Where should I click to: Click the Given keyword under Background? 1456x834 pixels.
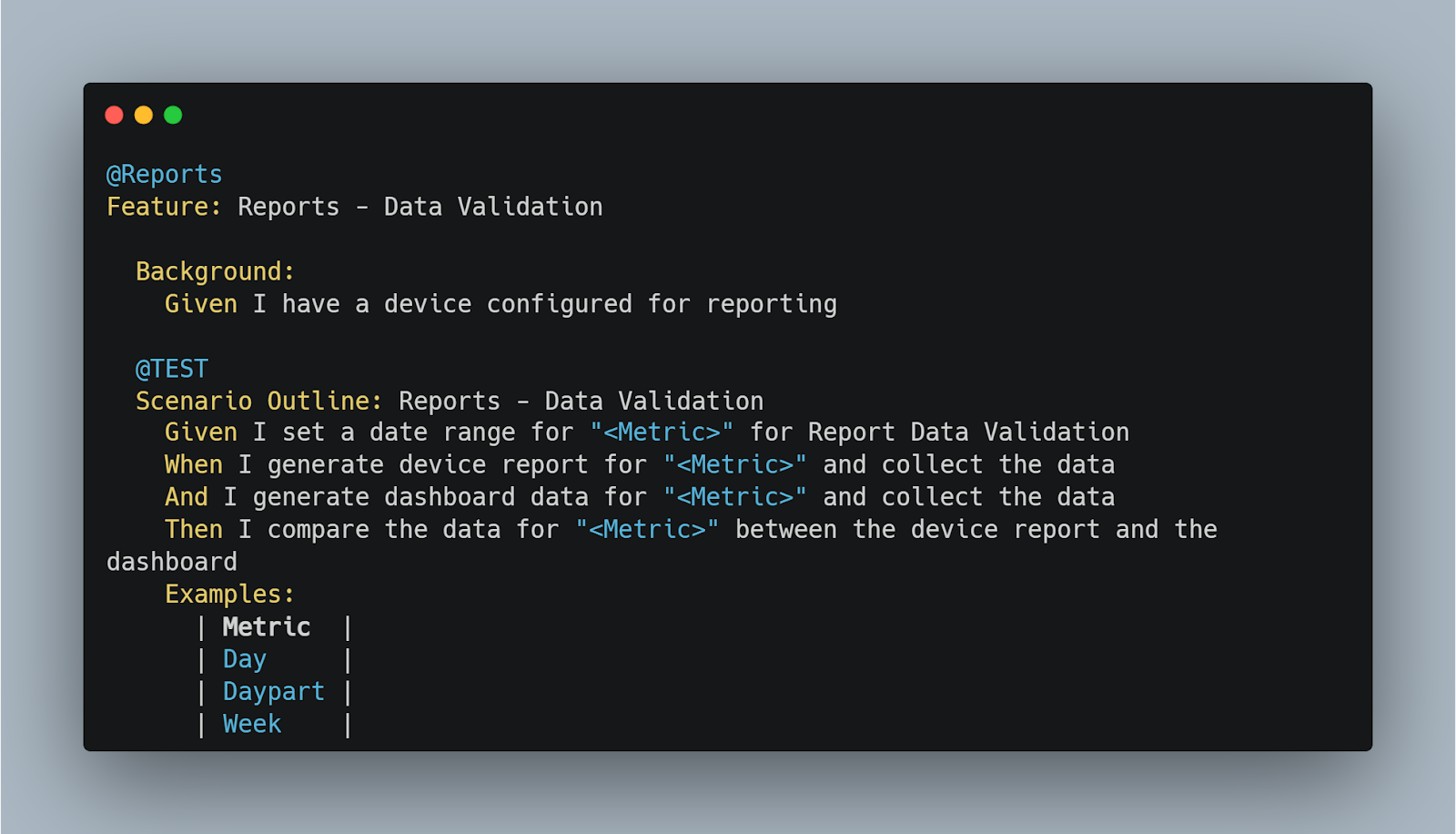200,304
